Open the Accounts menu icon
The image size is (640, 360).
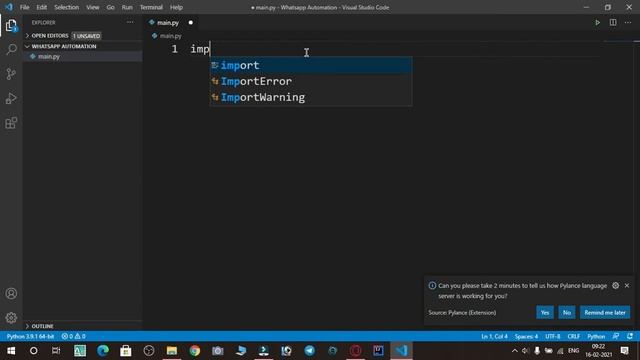pyautogui.click(x=11, y=293)
